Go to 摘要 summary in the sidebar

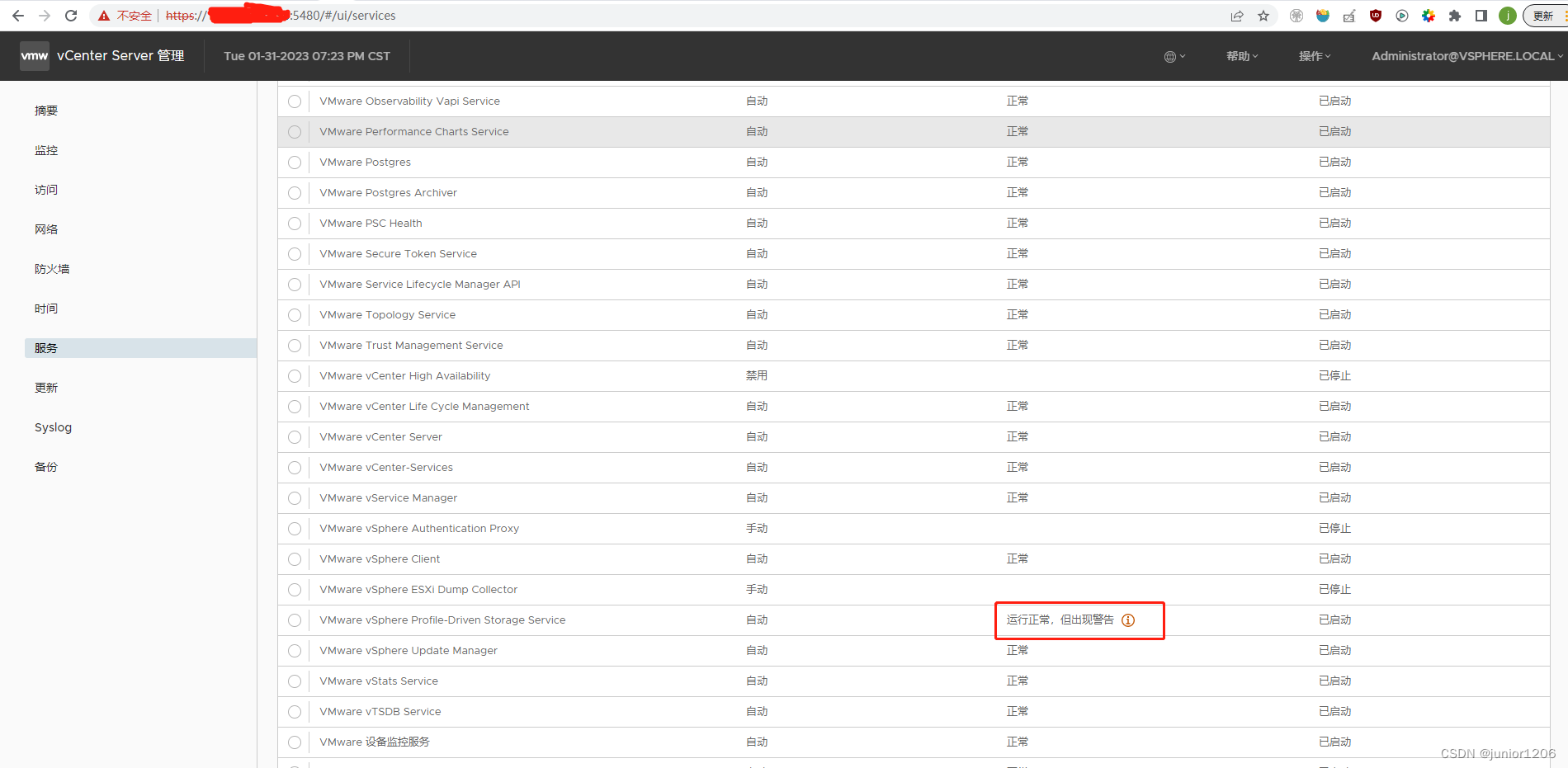[46, 111]
